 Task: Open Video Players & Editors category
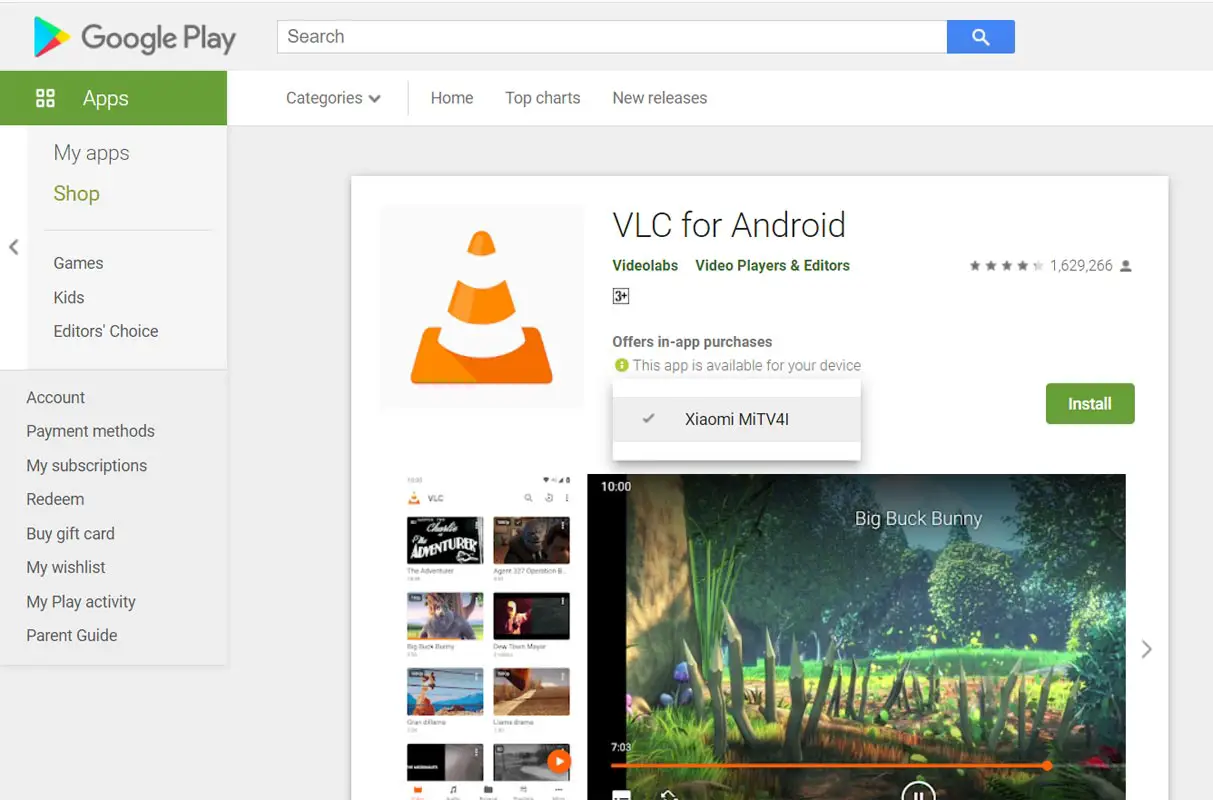[x=772, y=265]
